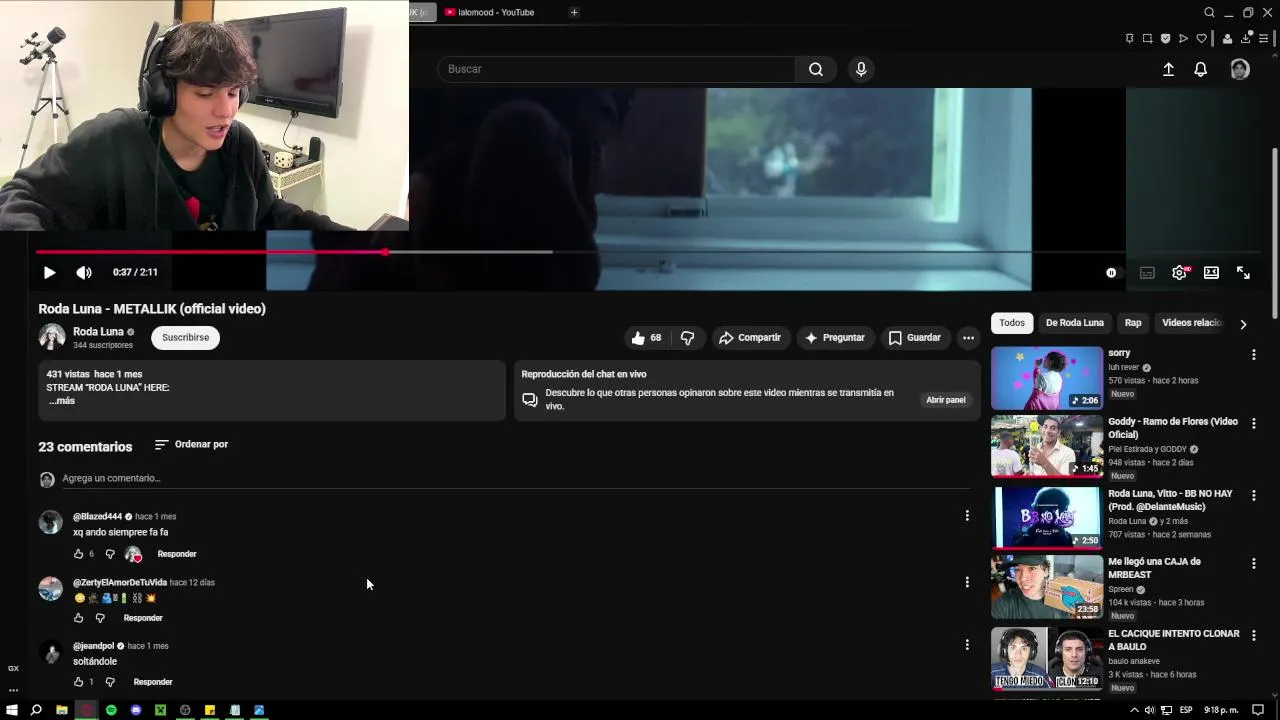The image size is (1280, 720).
Task: Select the Rap filter chip
Action: tap(1133, 323)
